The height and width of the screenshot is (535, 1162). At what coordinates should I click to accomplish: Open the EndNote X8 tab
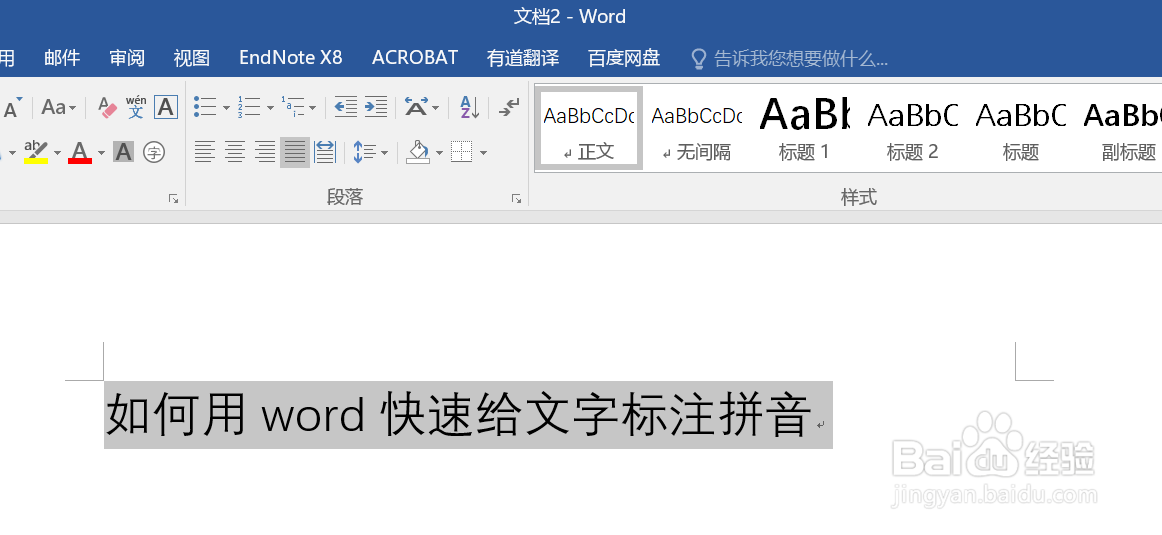coord(290,58)
